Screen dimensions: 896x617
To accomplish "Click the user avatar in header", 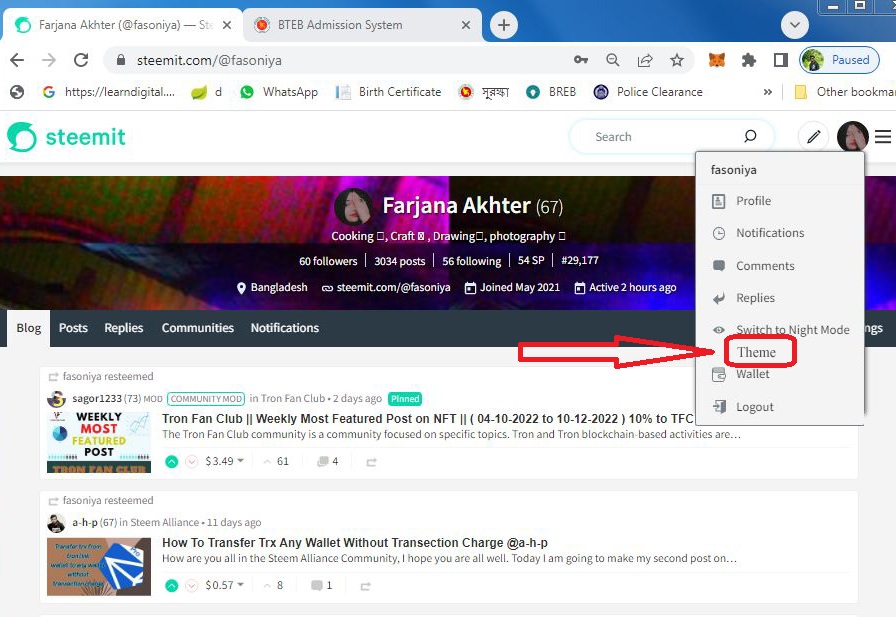I will click(x=853, y=137).
